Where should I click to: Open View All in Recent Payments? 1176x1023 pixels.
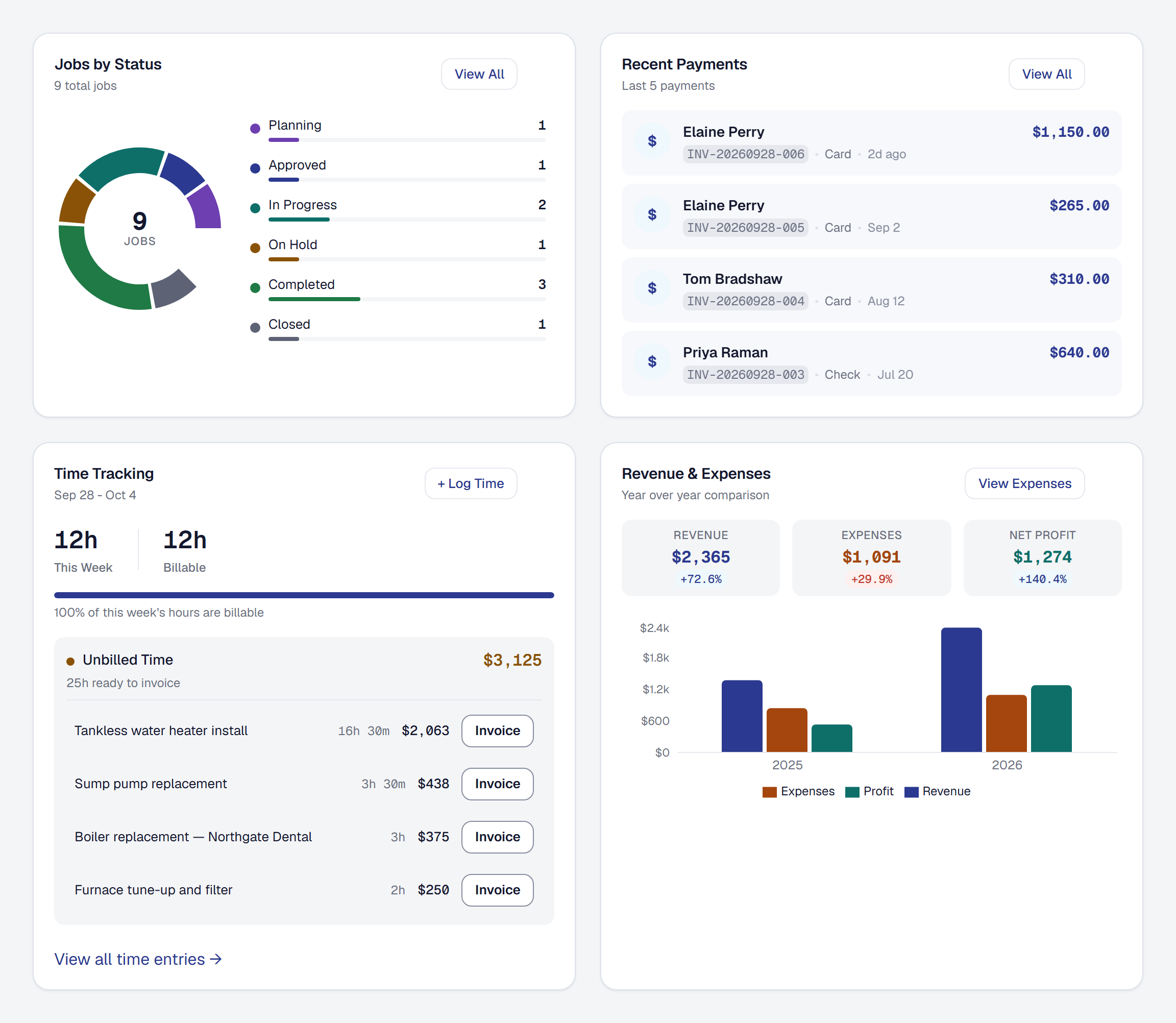pyautogui.click(x=1046, y=74)
